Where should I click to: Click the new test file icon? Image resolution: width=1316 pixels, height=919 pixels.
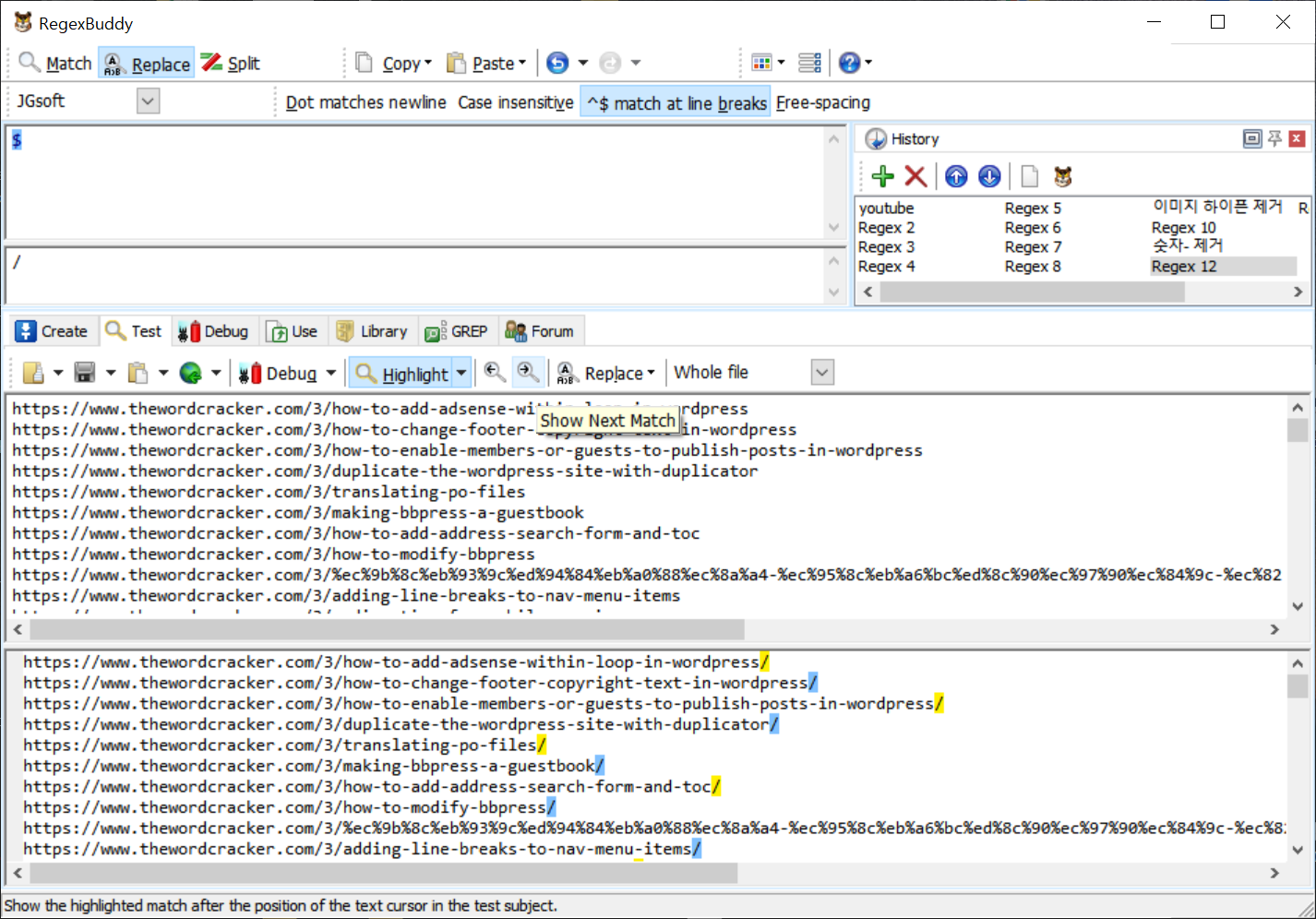click(x=33, y=373)
